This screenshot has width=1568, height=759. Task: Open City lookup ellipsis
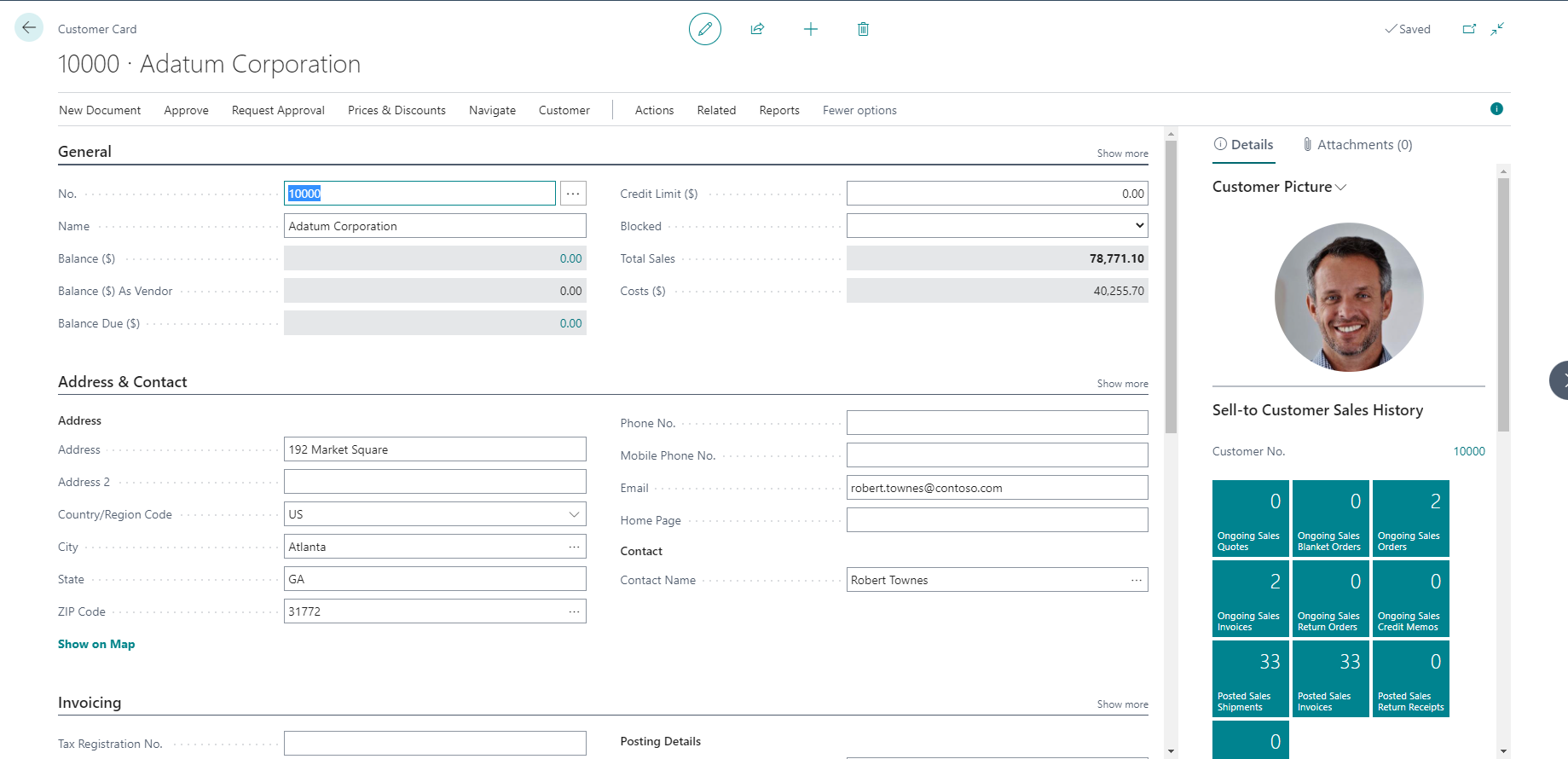pos(575,547)
